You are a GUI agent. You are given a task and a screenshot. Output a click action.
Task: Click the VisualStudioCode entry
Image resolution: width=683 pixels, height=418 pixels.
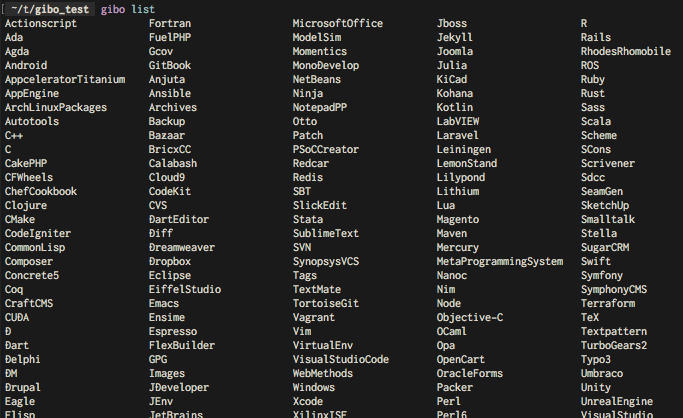(x=341, y=359)
